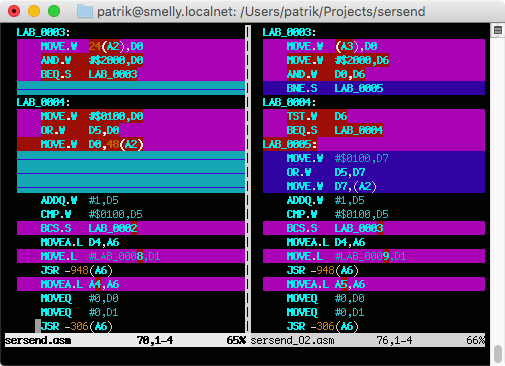This screenshot has height=366, width=505.
Task: Click the split pane icon above scrollbar
Action: (498, 30)
